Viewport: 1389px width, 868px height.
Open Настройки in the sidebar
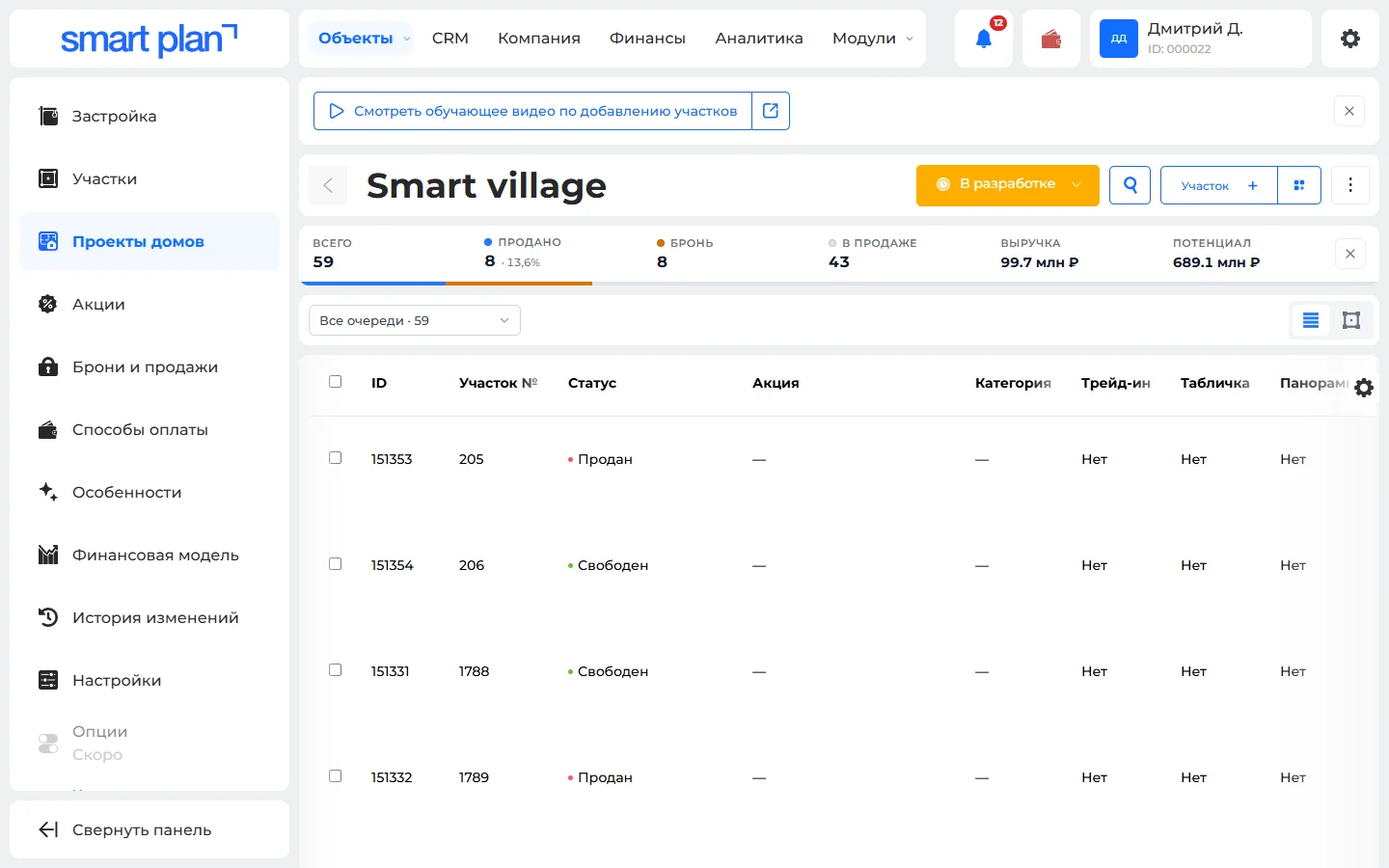pos(150,680)
